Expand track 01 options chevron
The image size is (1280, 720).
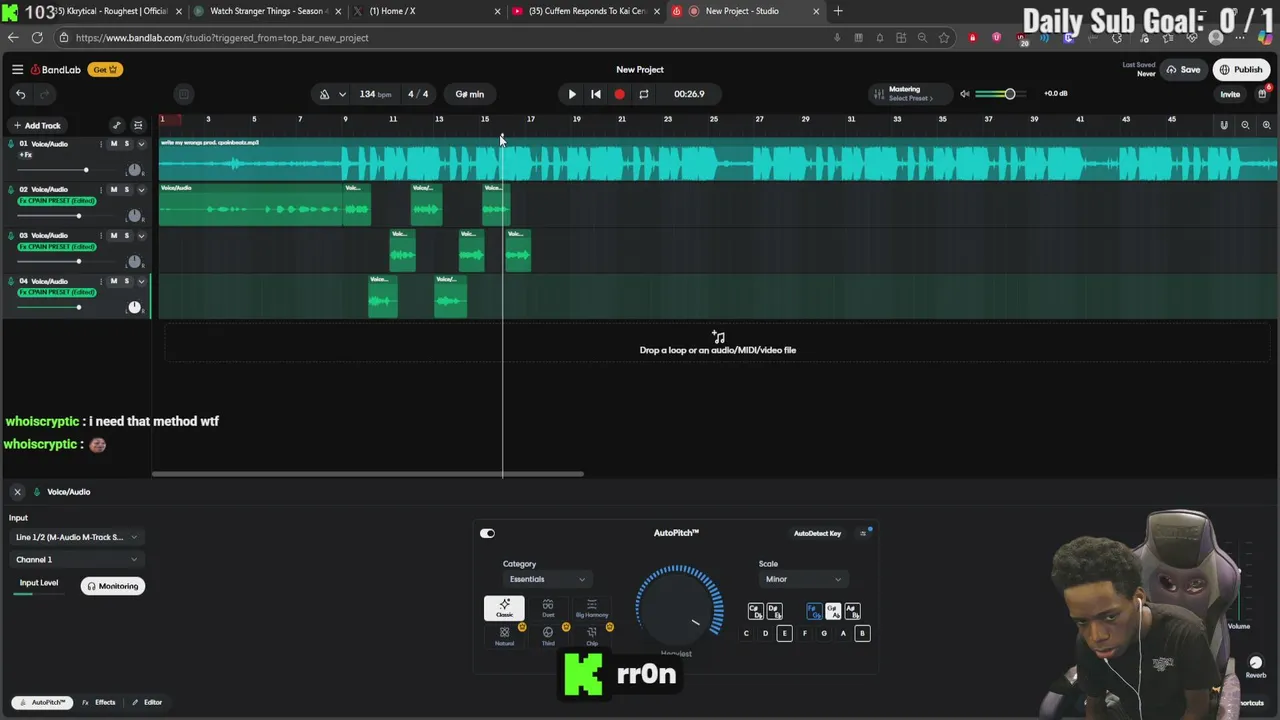tap(141, 144)
